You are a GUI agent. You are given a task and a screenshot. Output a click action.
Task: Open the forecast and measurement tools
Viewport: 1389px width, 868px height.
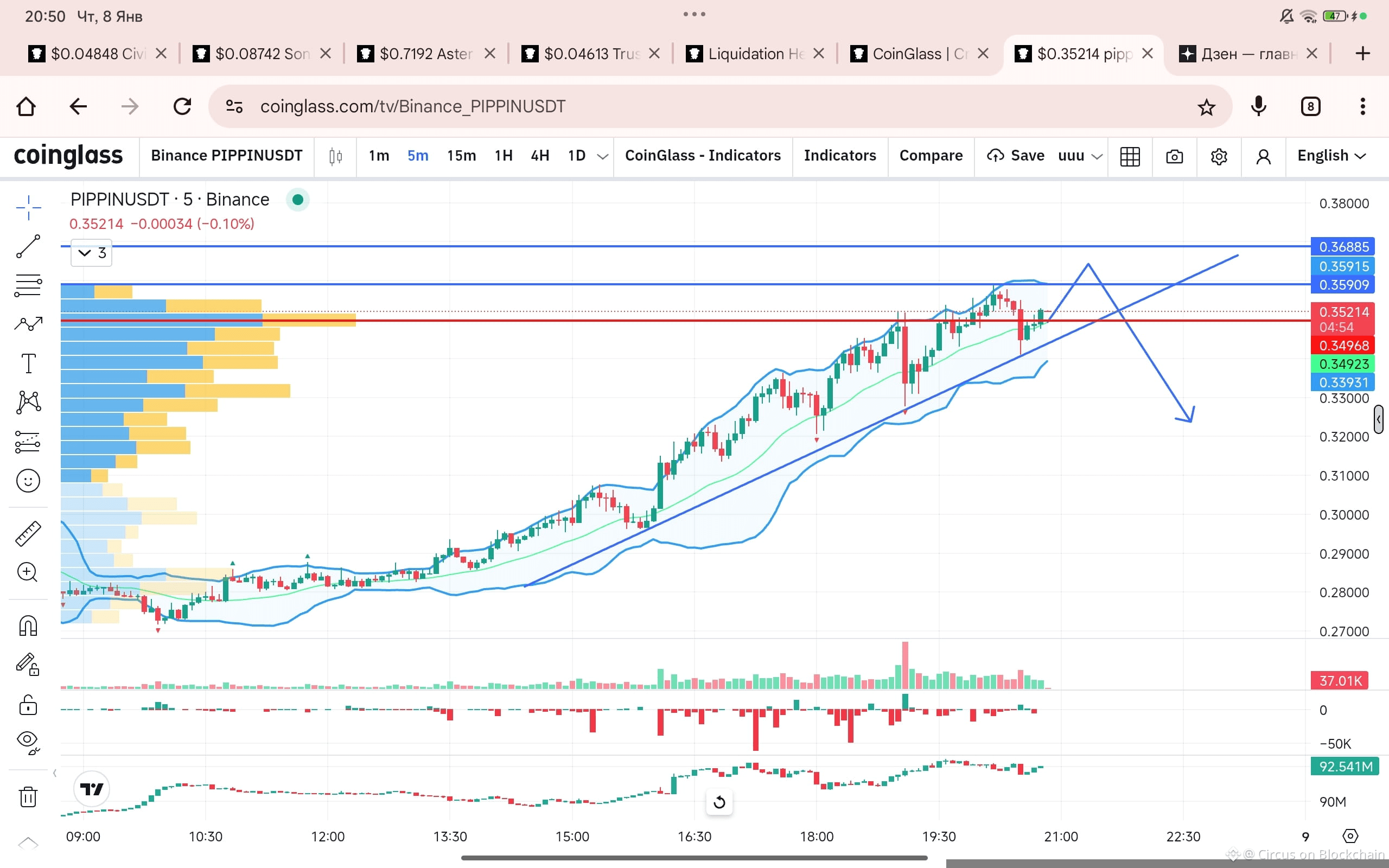point(28,442)
